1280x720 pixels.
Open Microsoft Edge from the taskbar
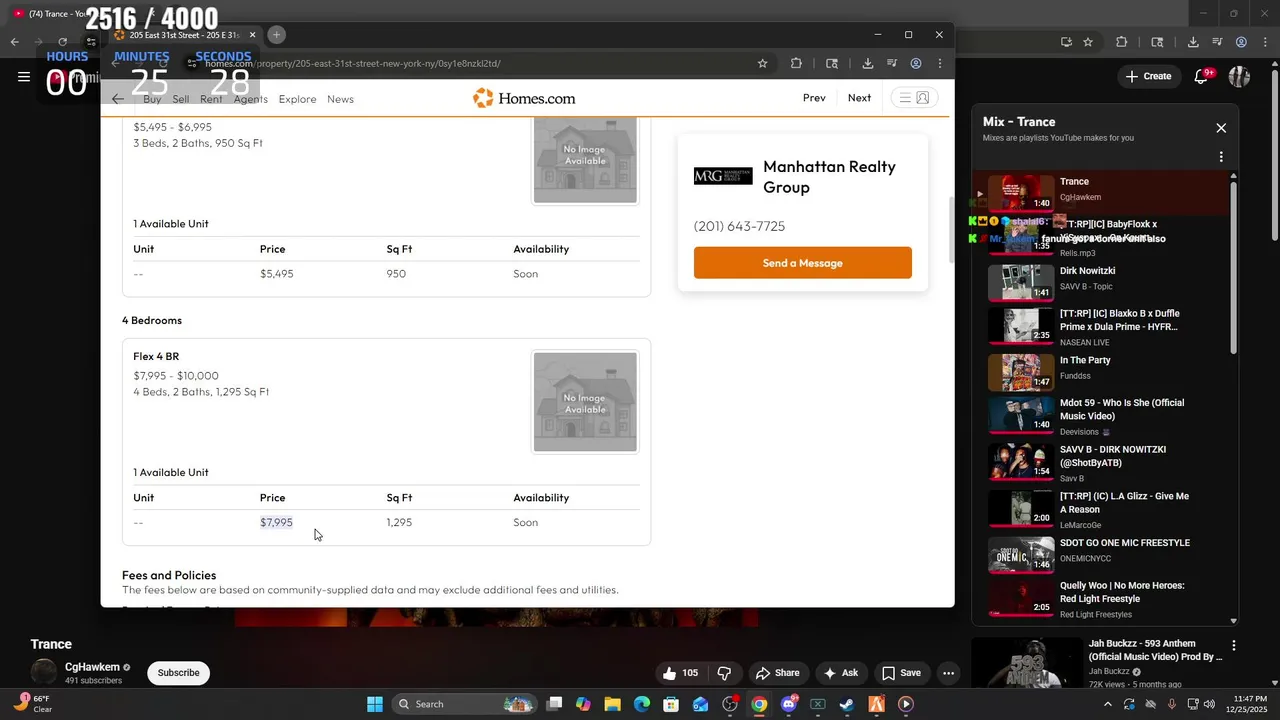[642, 704]
